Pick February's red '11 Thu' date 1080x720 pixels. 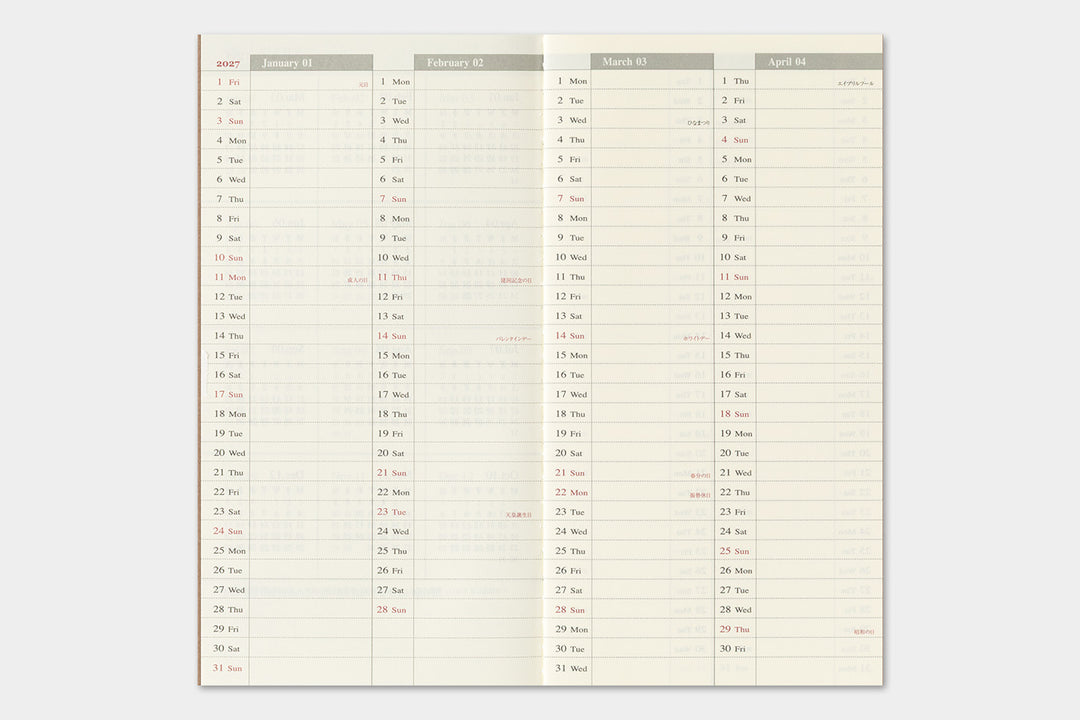tap(392, 277)
